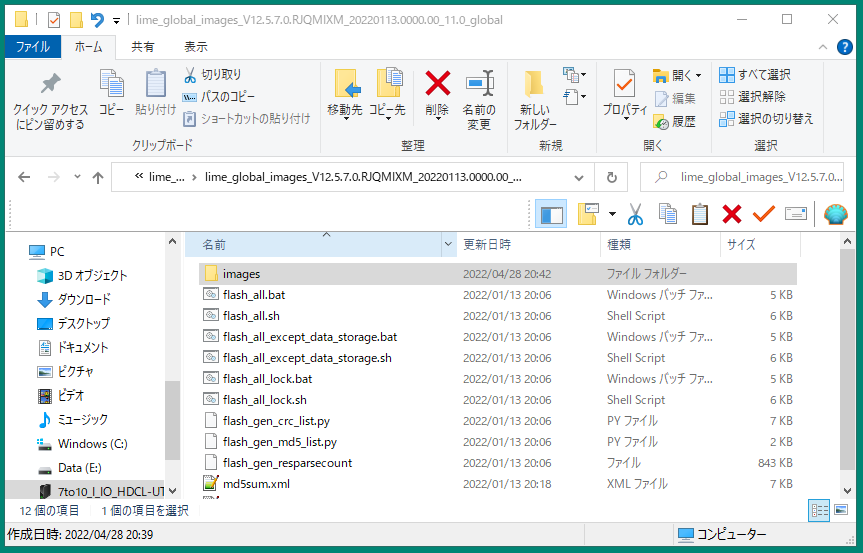This screenshot has height=553, width=863.
Task: Sort by Date modified (更新日時) column
Action: click(x=528, y=245)
